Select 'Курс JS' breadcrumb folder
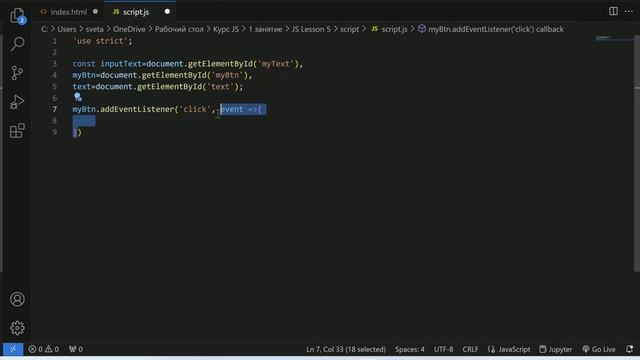This screenshot has height=360, width=640. click(226, 29)
